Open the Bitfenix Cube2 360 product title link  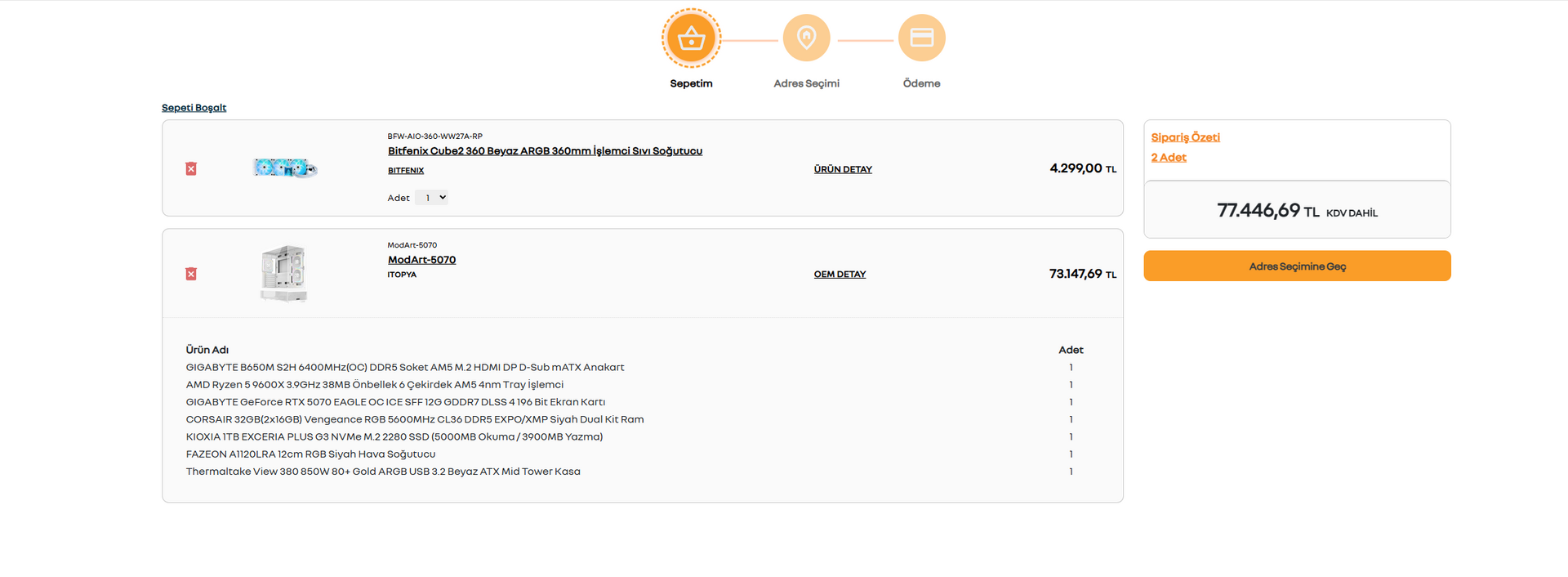click(x=545, y=151)
